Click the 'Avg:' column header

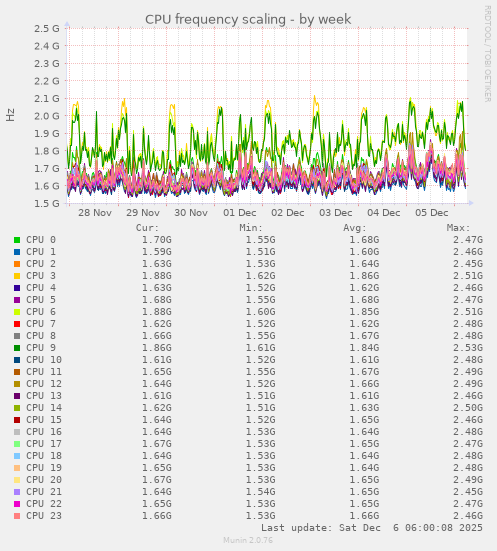pyautogui.click(x=355, y=228)
